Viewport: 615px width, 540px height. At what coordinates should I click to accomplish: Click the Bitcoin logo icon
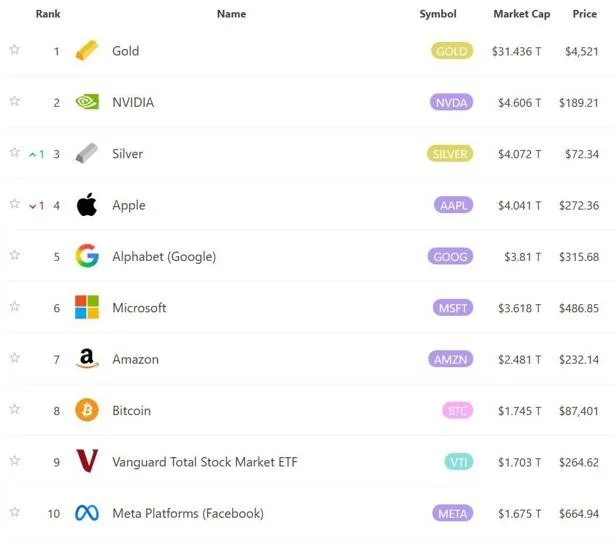87,410
